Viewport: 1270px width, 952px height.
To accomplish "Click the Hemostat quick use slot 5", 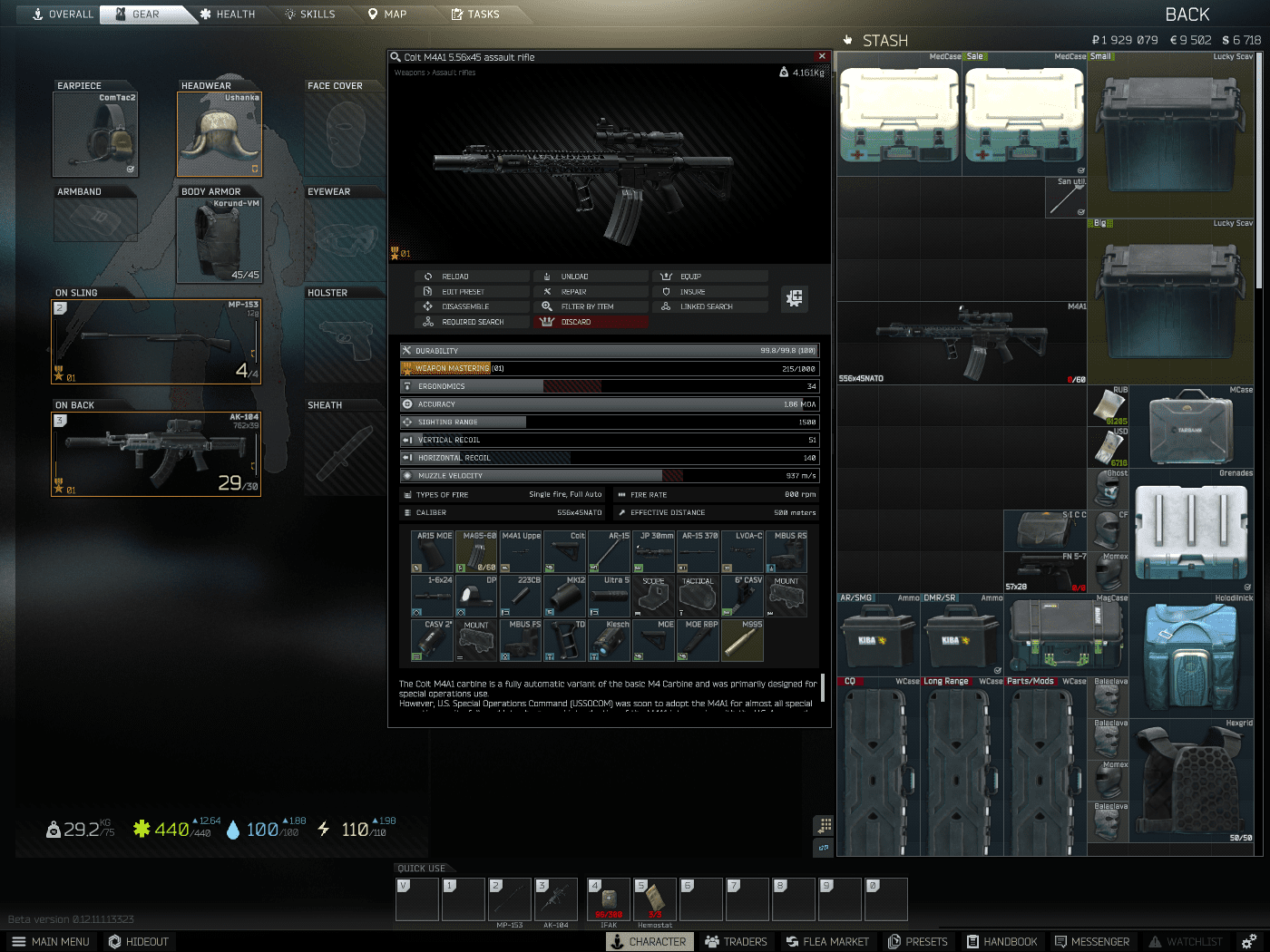I will (655, 899).
